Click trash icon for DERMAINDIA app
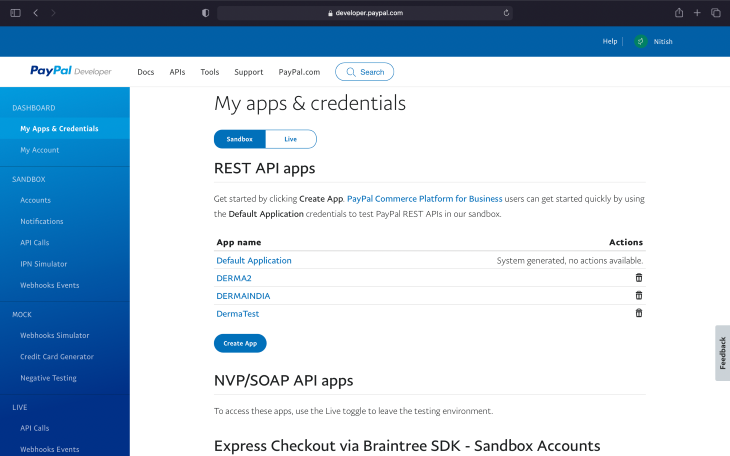Screen dimensions: 730x456 click(x=639, y=296)
